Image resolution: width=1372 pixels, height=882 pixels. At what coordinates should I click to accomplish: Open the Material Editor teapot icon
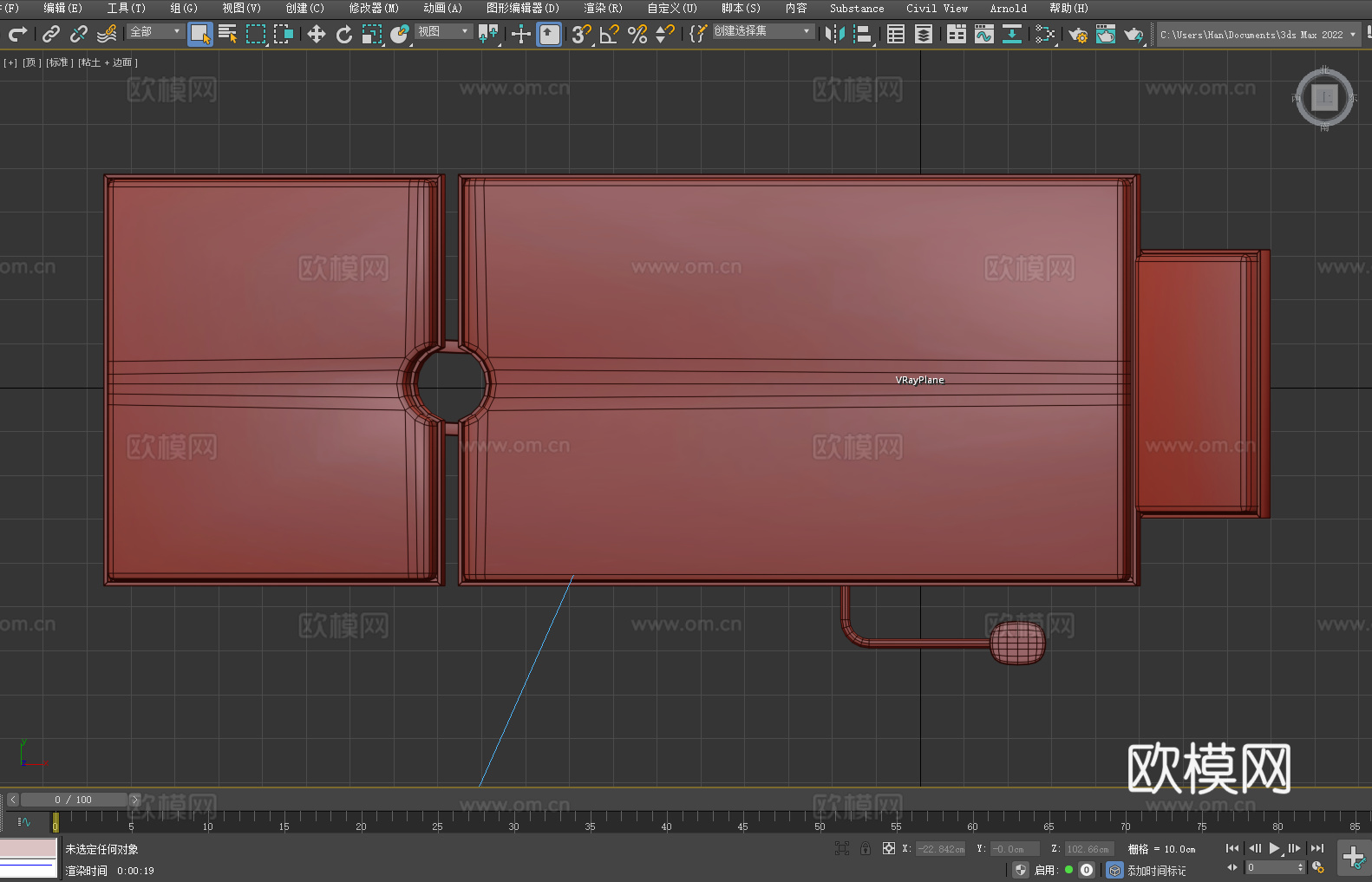click(1045, 34)
